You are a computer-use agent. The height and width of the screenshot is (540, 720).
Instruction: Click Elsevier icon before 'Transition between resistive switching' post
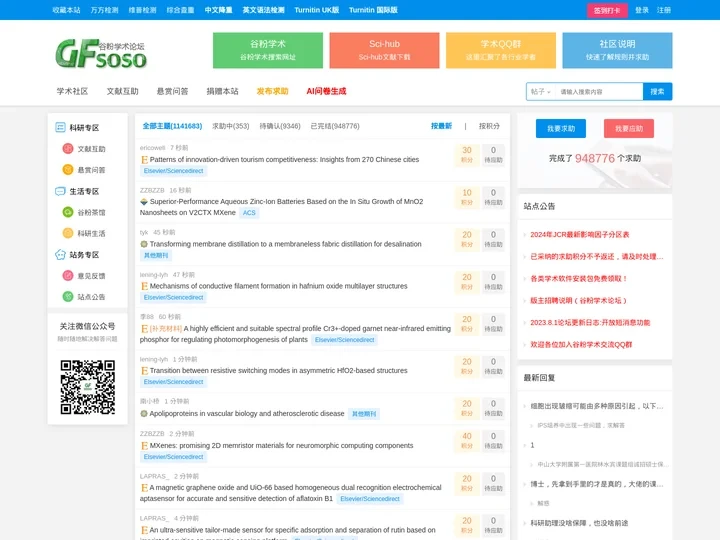pos(144,371)
